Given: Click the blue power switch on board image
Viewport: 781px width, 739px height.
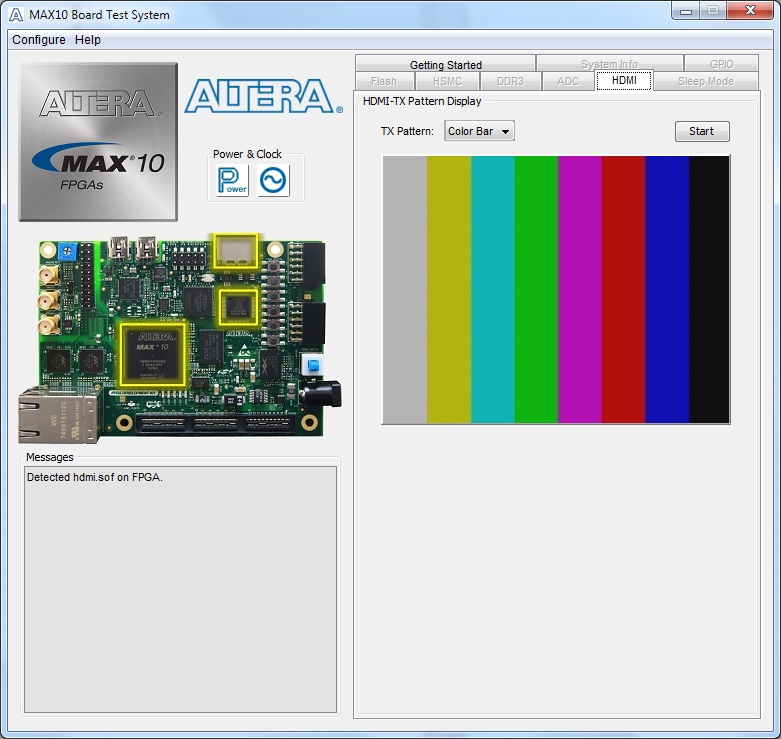Looking at the screenshot, I should tap(313, 366).
